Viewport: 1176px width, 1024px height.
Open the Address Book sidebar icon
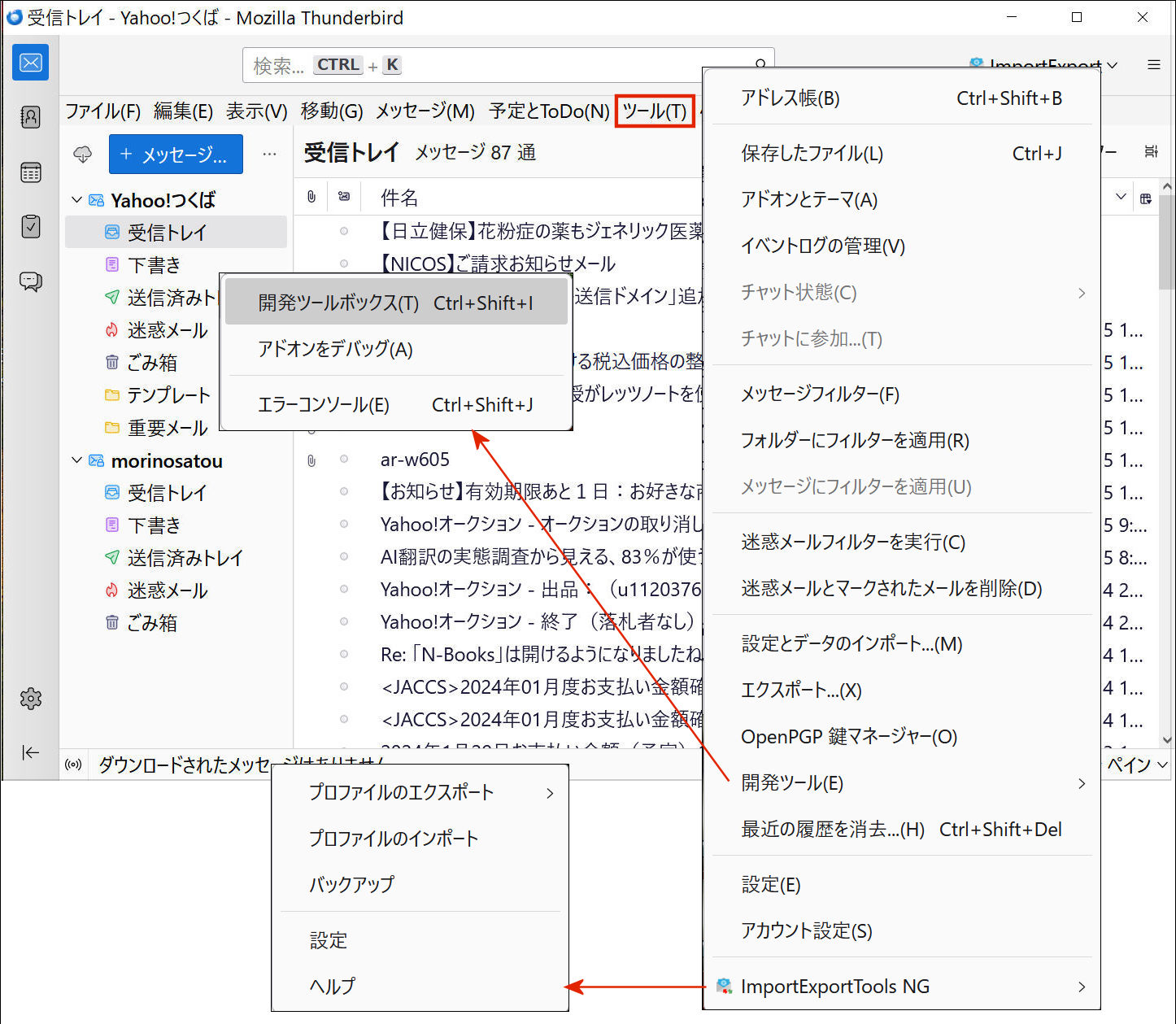pos(30,117)
